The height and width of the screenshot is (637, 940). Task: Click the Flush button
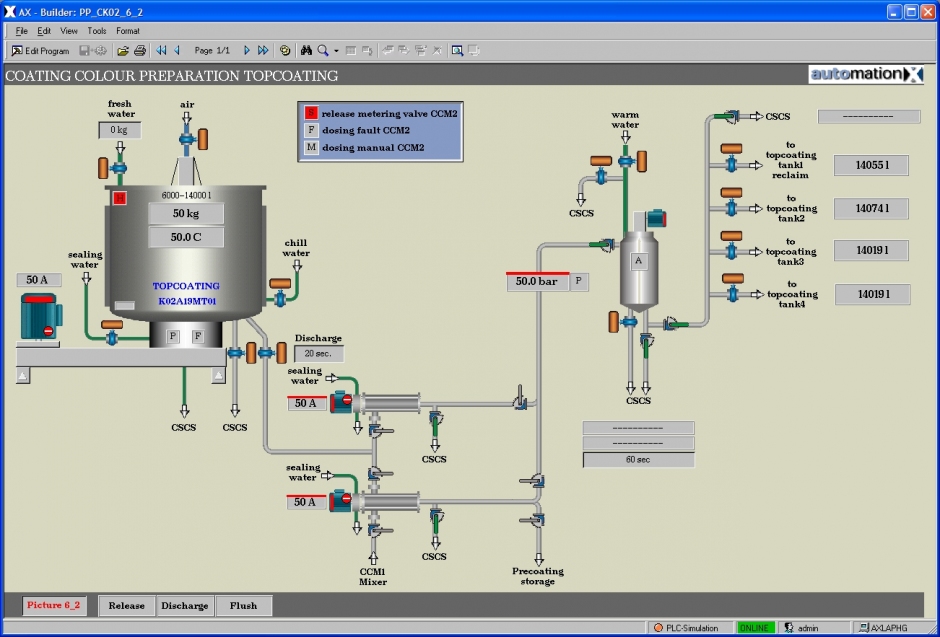[243, 606]
